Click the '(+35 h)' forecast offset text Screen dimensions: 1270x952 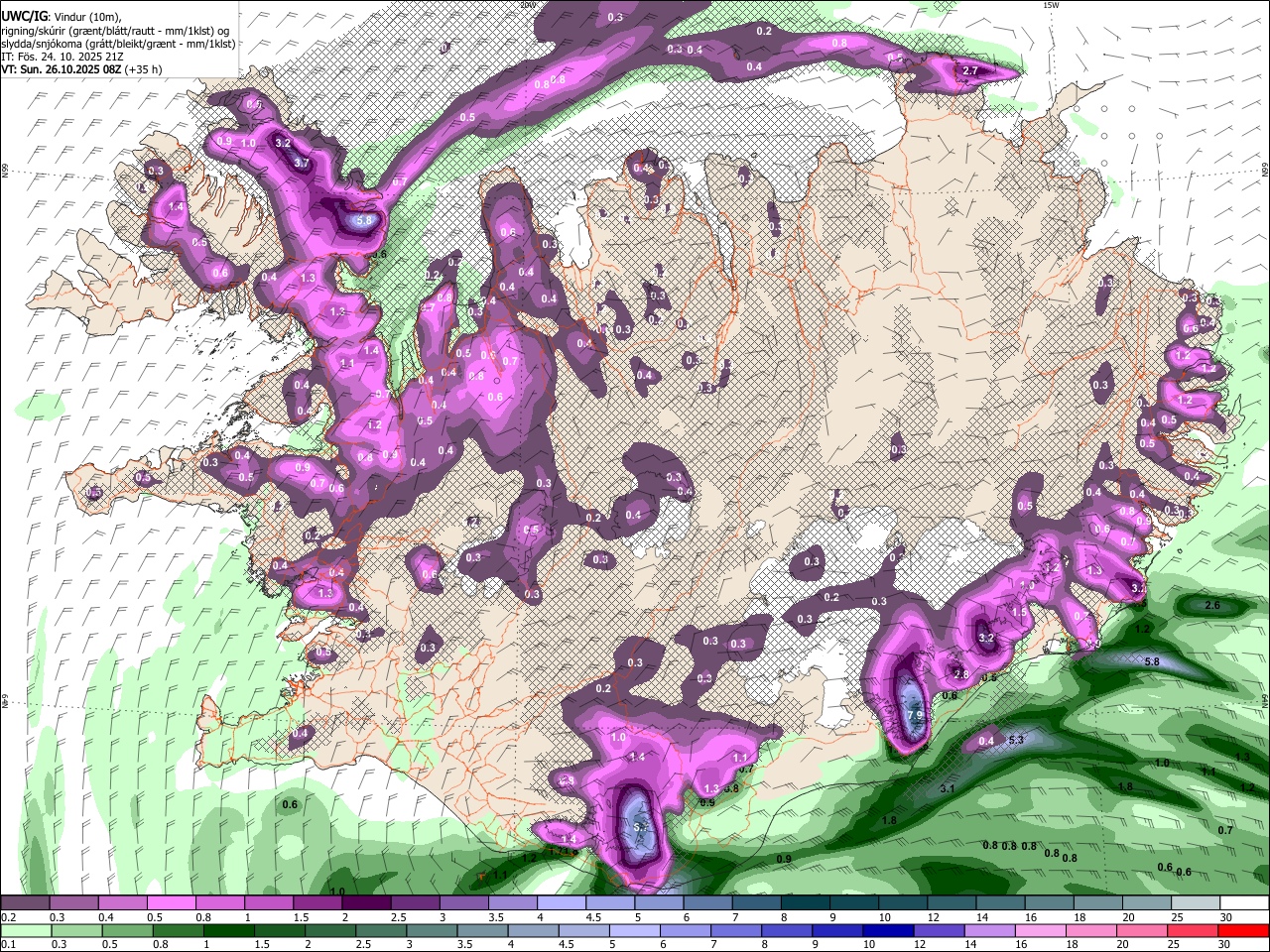[144, 69]
